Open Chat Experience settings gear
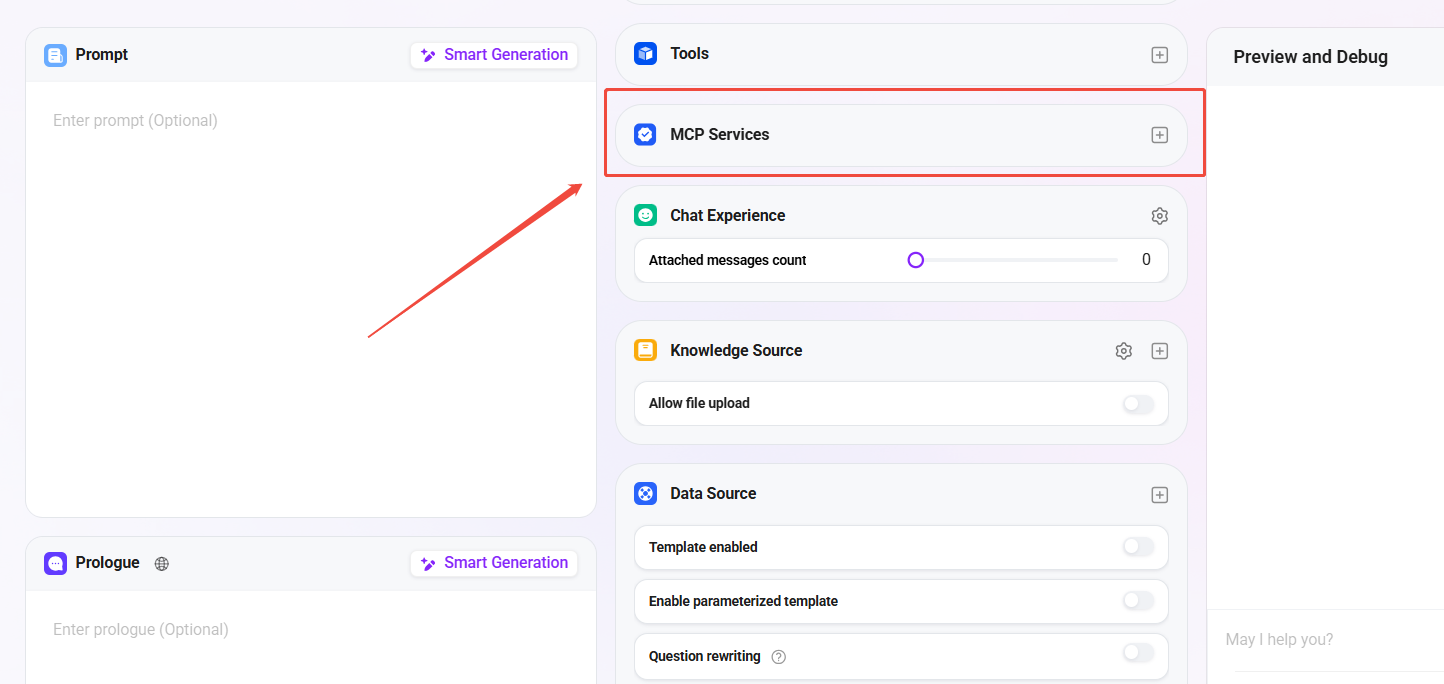The width and height of the screenshot is (1444, 684). tap(1159, 216)
